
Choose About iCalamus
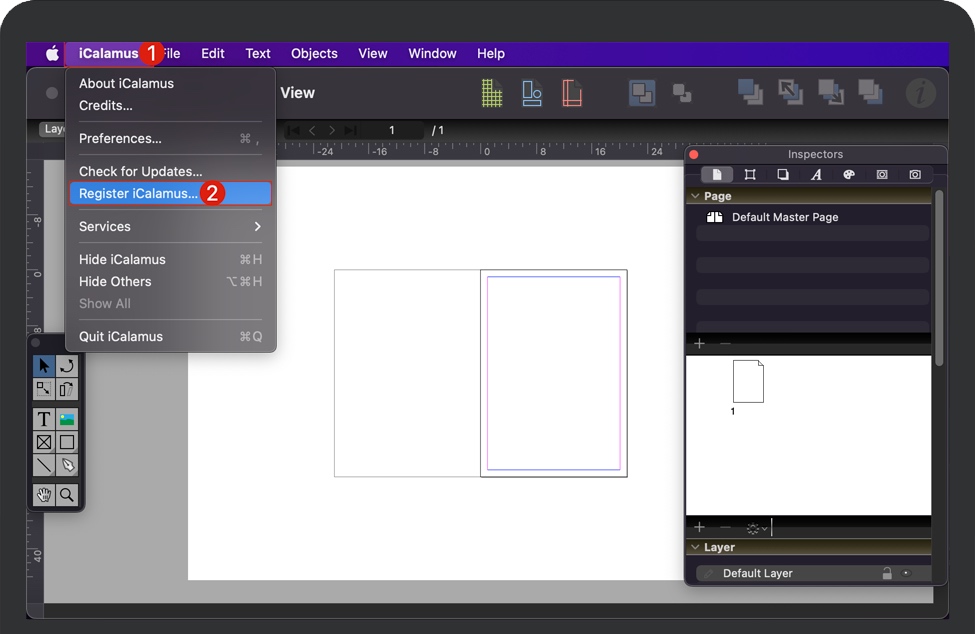(x=170, y=83)
